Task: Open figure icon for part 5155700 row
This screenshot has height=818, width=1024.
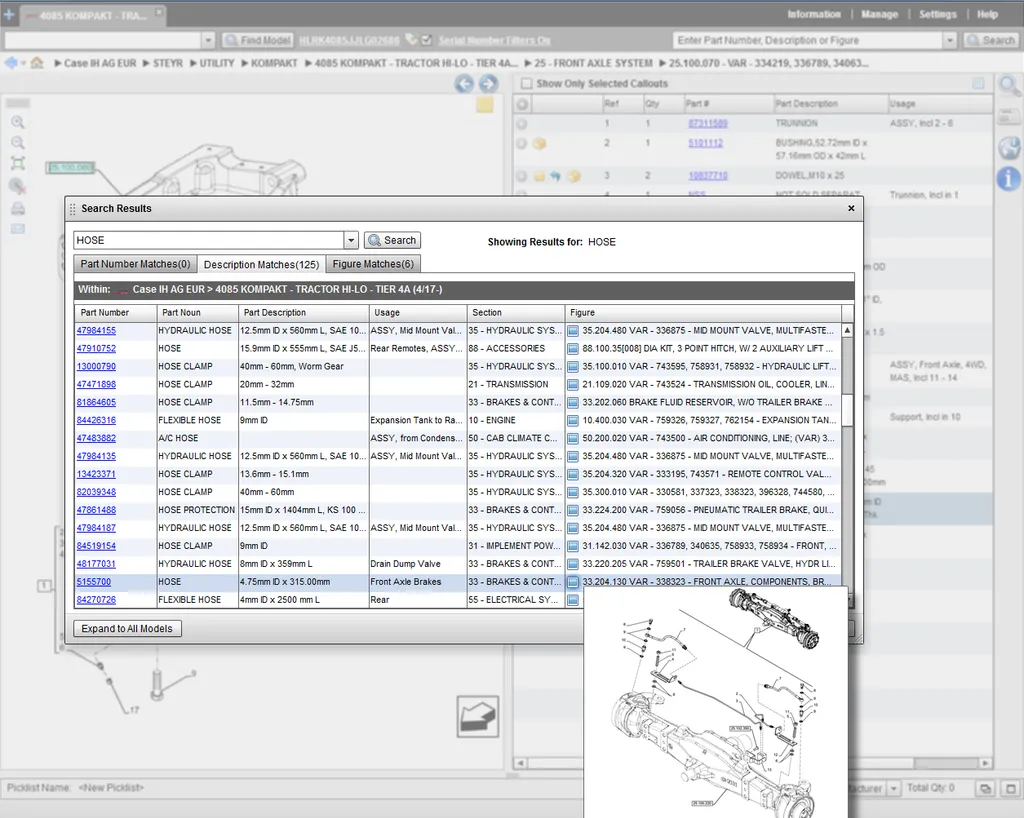Action: click(573, 582)
